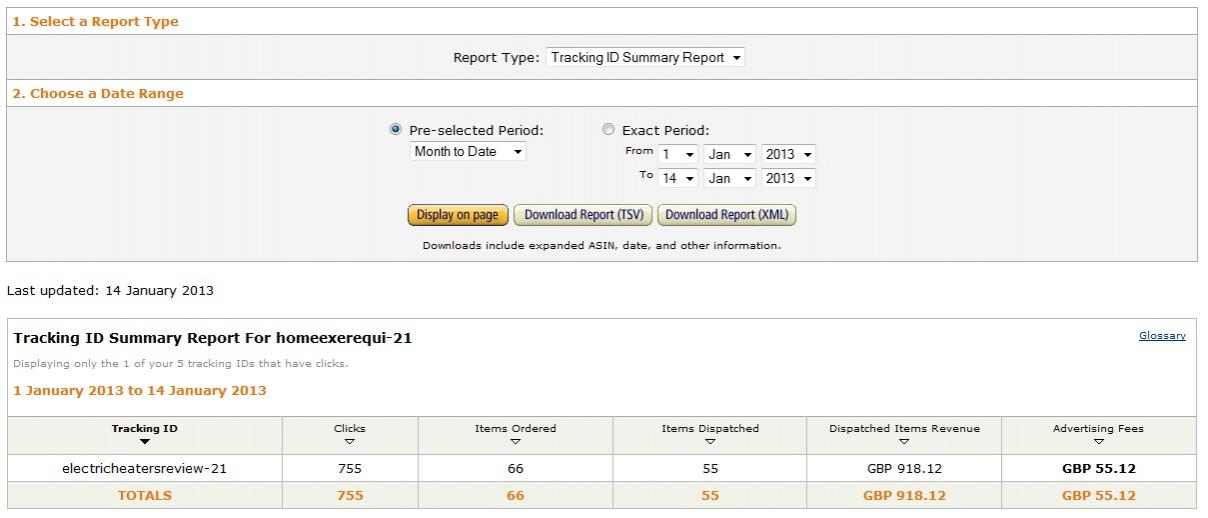
Task: Open the From day dropdown
Action: click(677, 154)
